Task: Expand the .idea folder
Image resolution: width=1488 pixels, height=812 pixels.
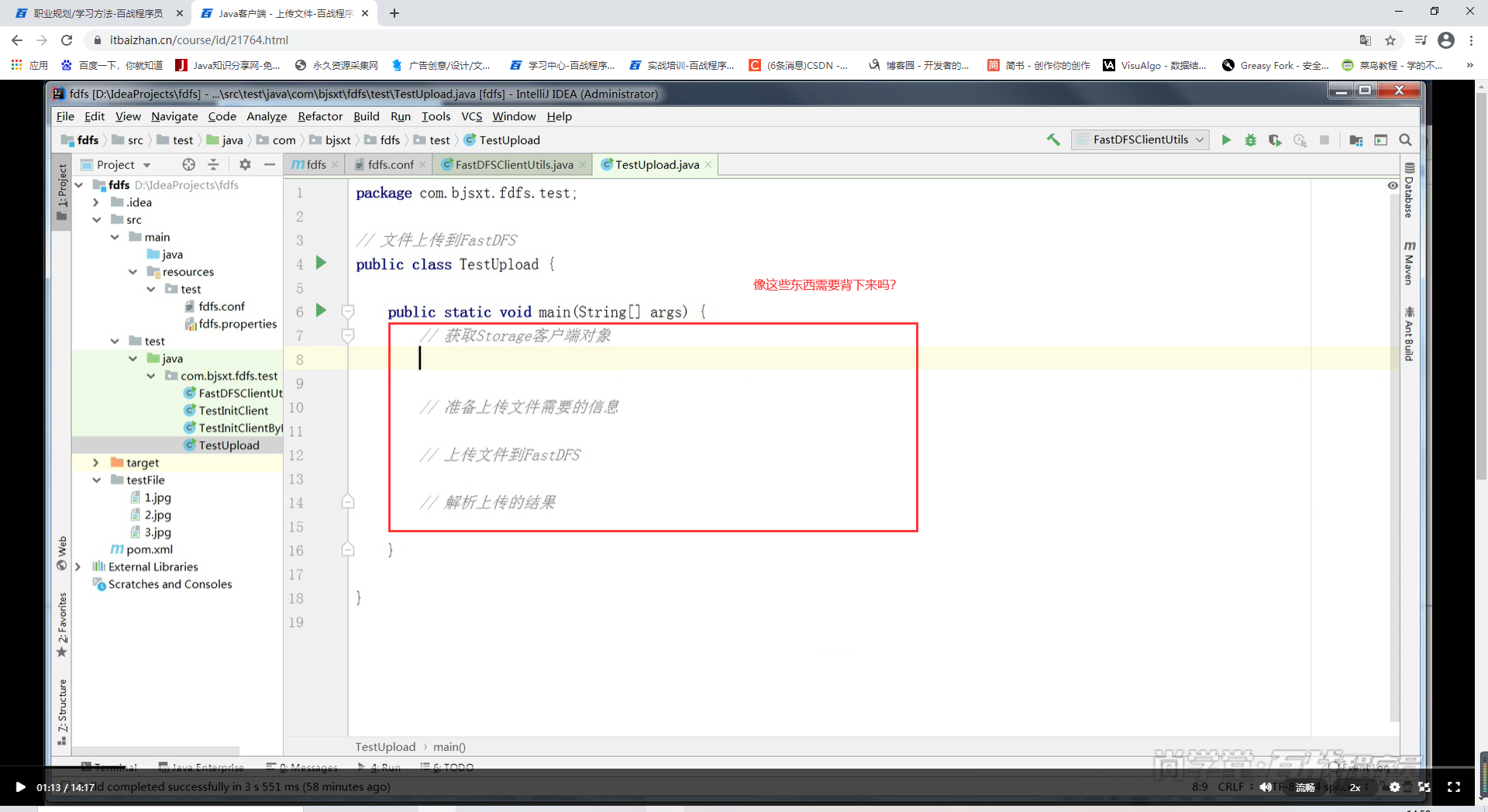Action: (x=96, y=202)
